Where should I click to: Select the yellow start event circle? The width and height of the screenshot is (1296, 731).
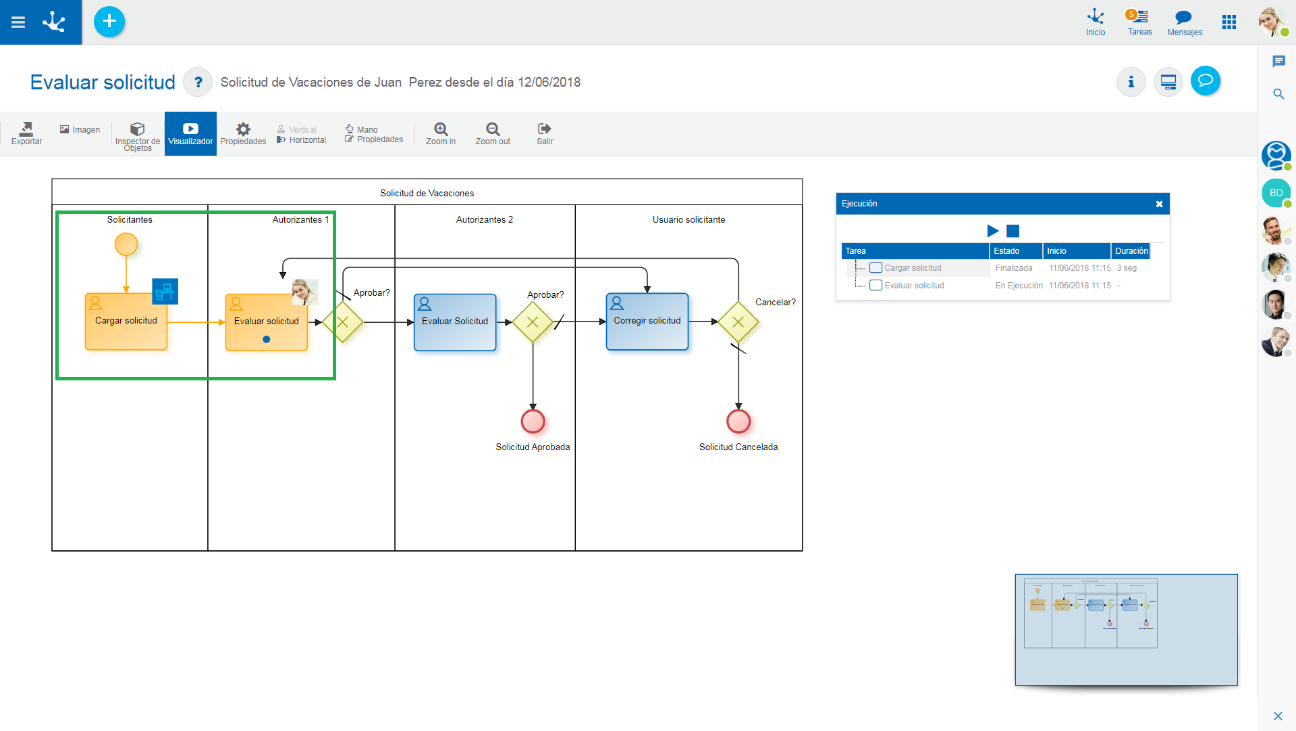(126, 243)
